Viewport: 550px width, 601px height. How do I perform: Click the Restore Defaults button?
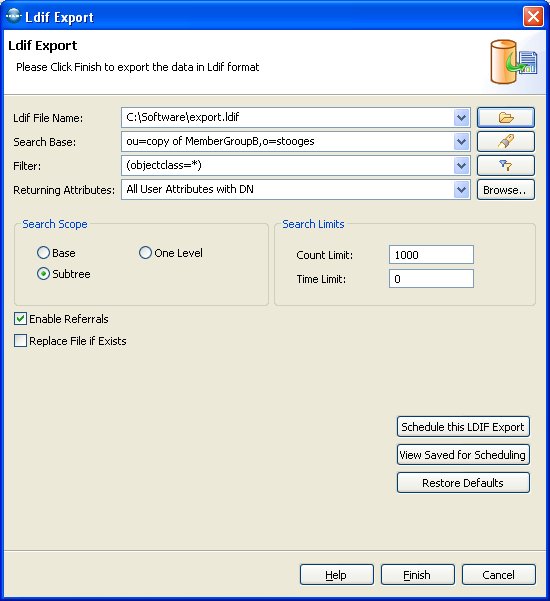coord(463,483)
